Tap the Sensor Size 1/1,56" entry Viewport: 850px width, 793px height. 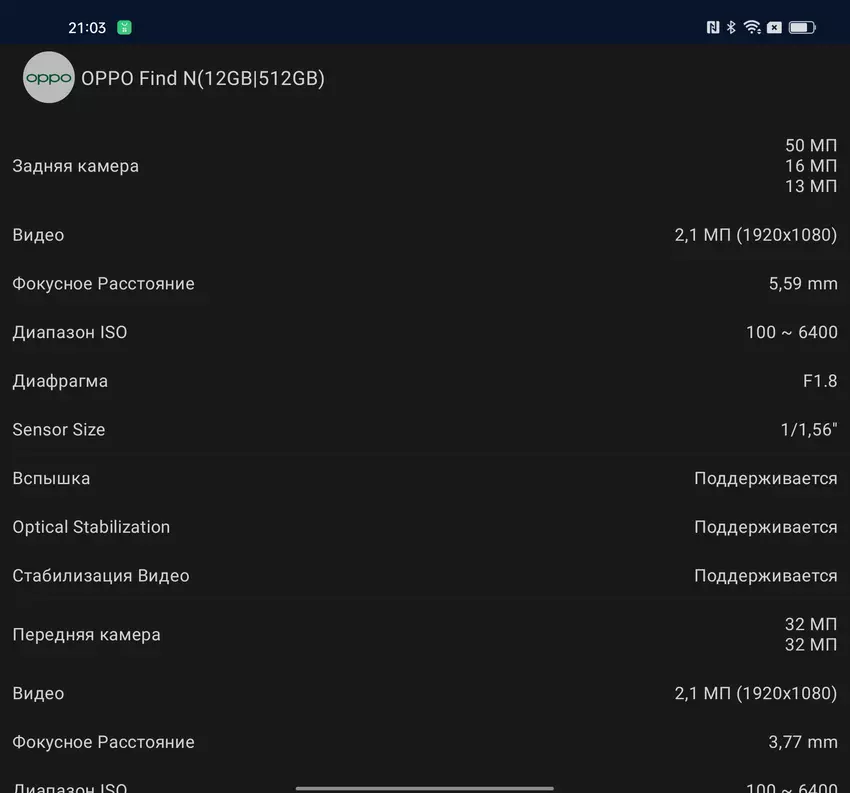pos(425,430)
